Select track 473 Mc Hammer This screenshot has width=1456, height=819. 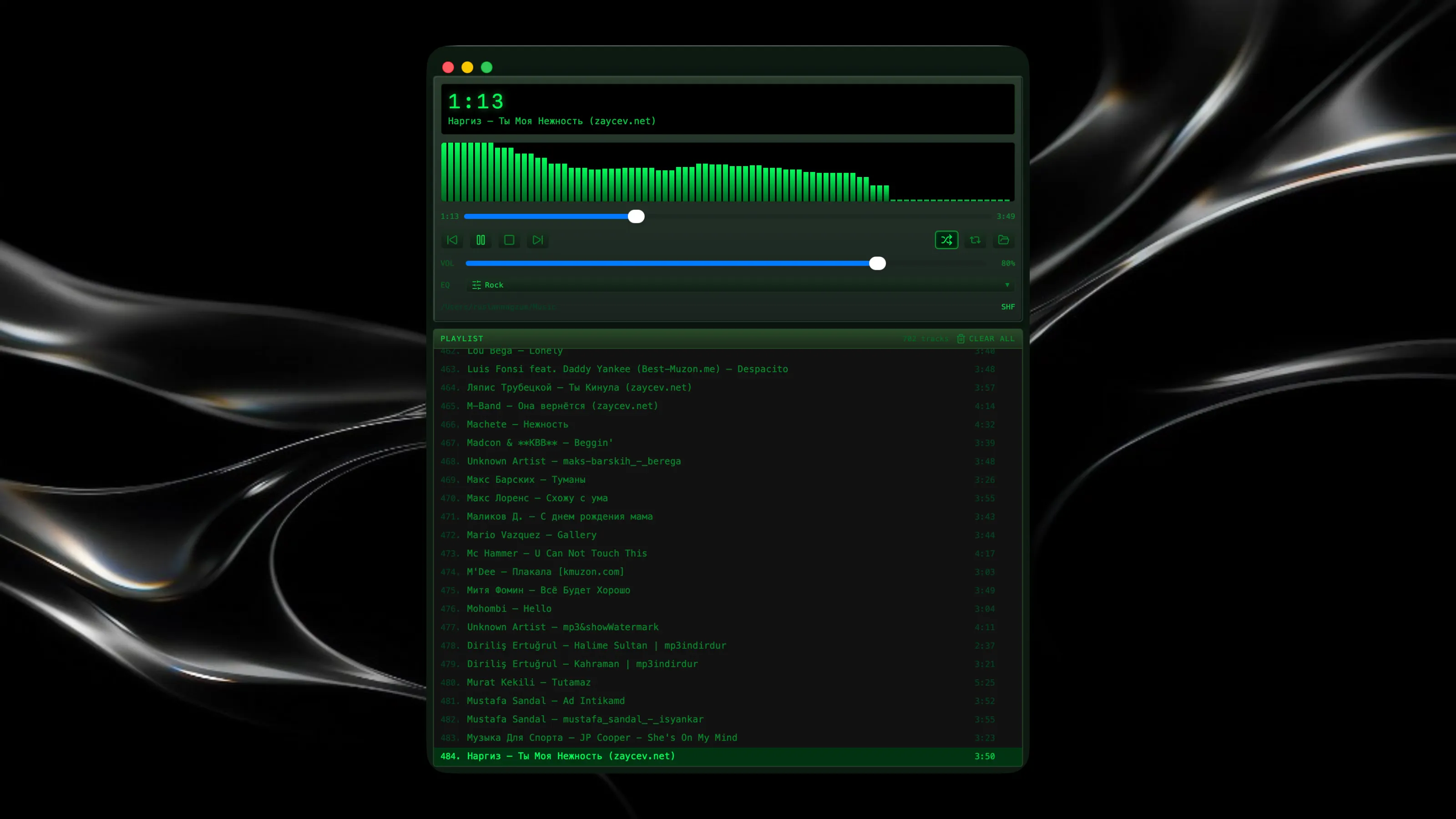(x=728, y=553)
